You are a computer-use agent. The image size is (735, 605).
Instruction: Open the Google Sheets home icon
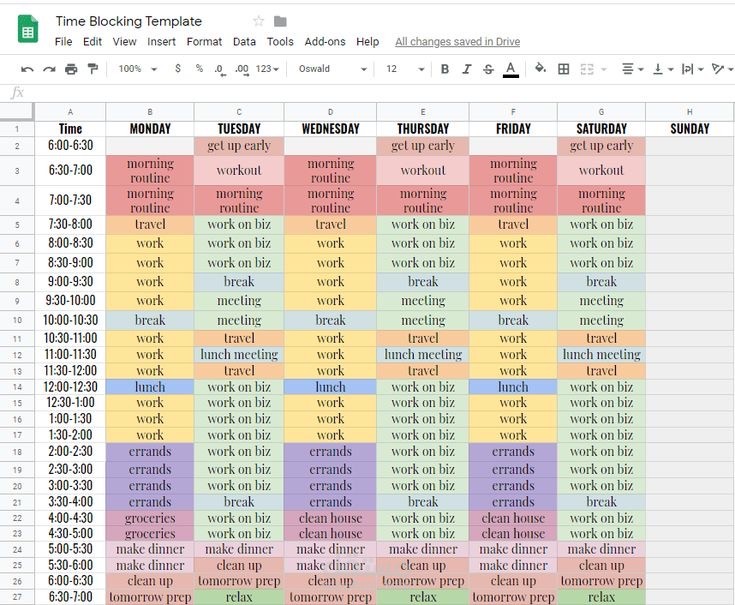coord(28,29)
